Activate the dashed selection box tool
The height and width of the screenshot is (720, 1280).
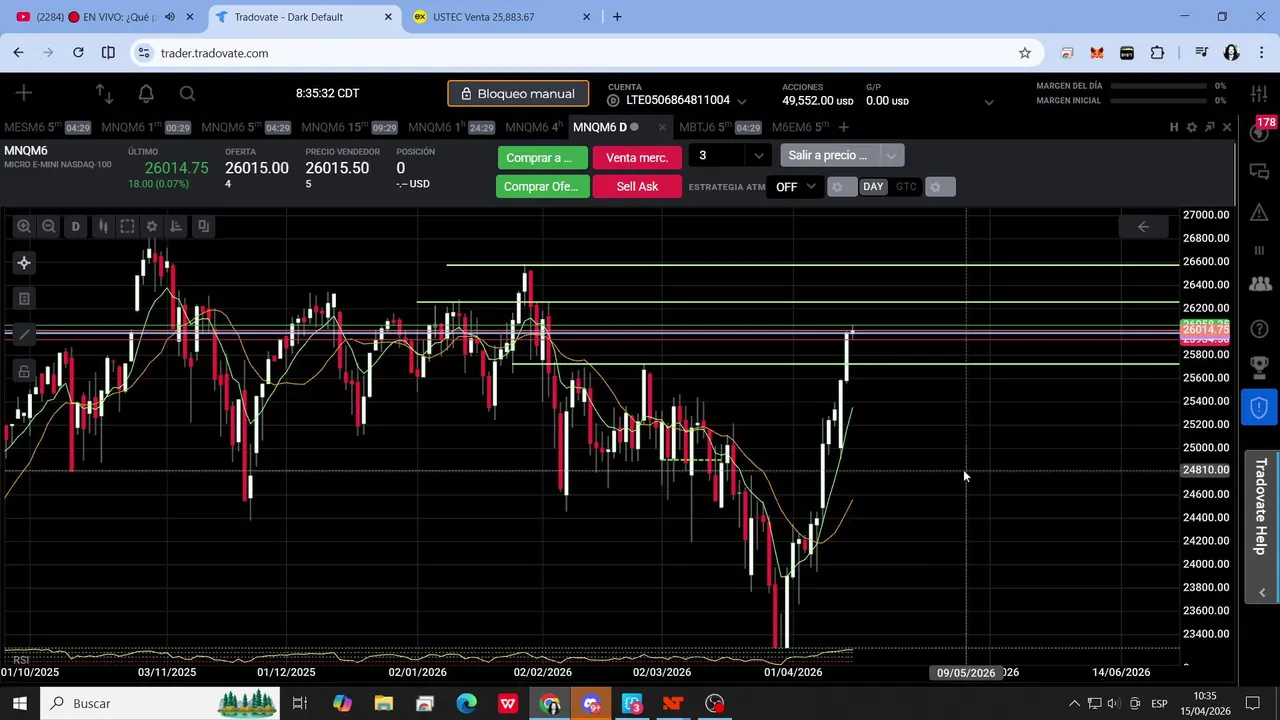tap(127, 226)
